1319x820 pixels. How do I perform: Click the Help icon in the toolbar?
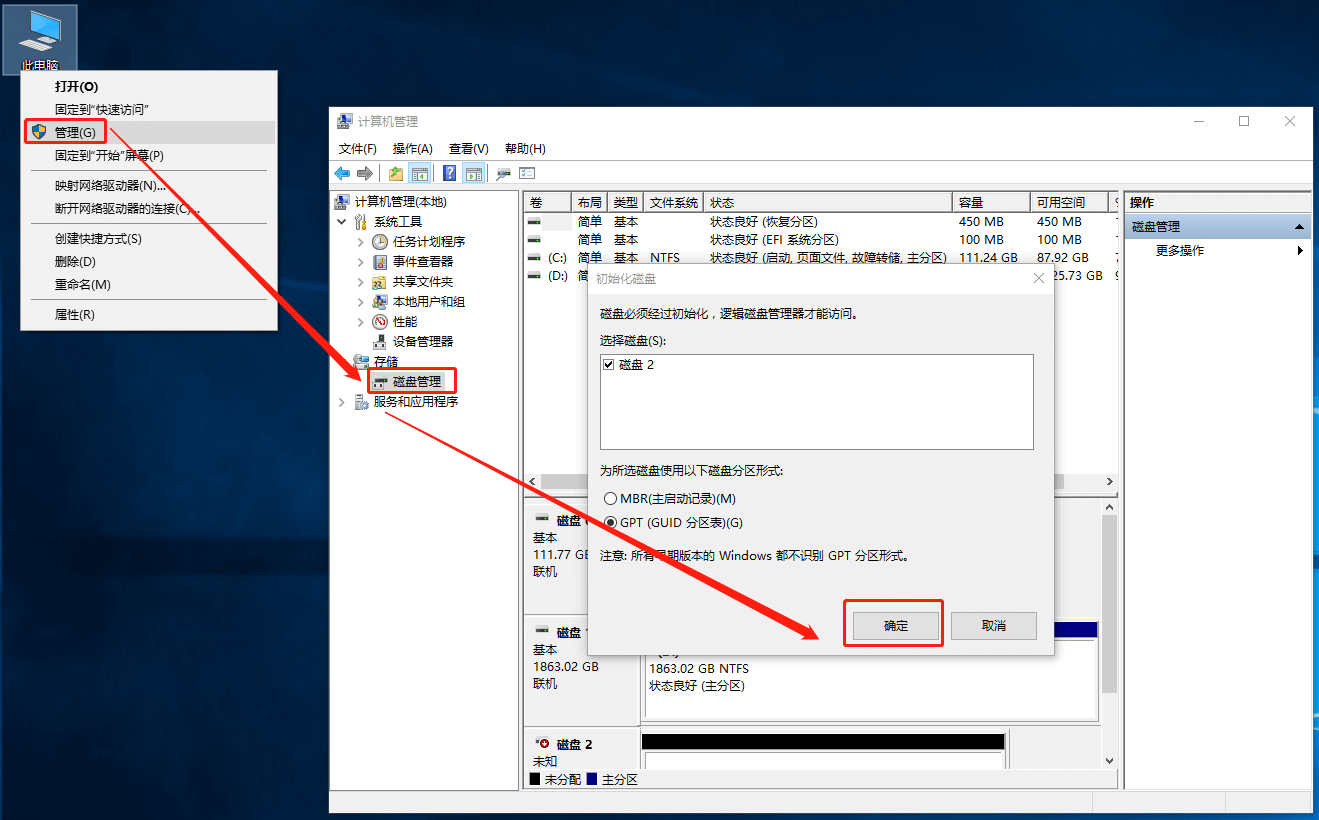tap(448, 172)
